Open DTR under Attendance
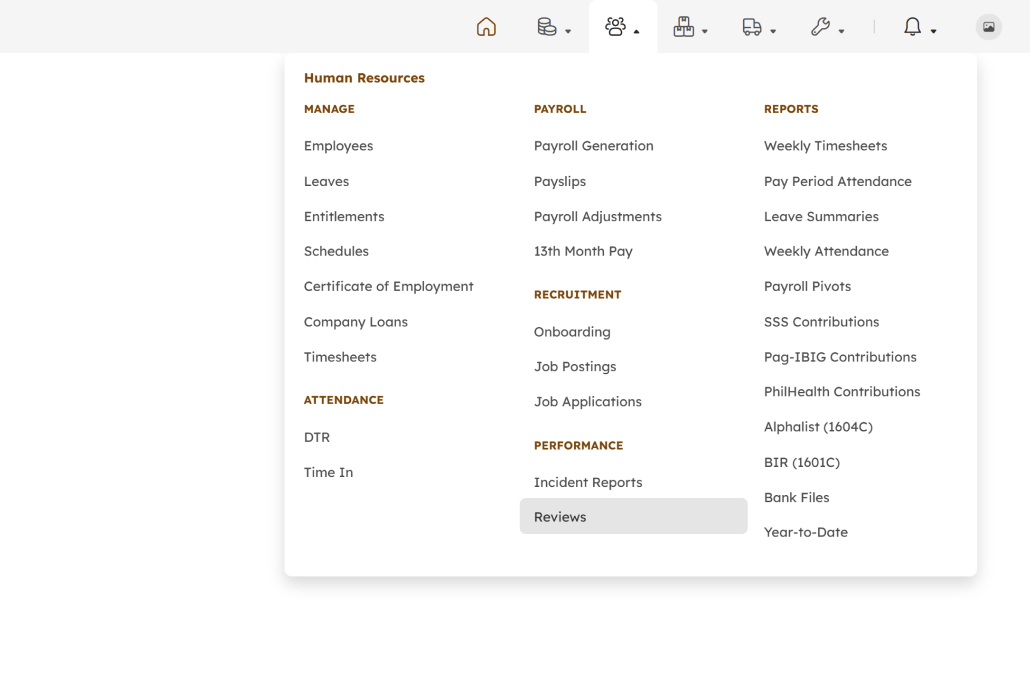This screenshot has width=1030, height=695. tap(317, 437)
